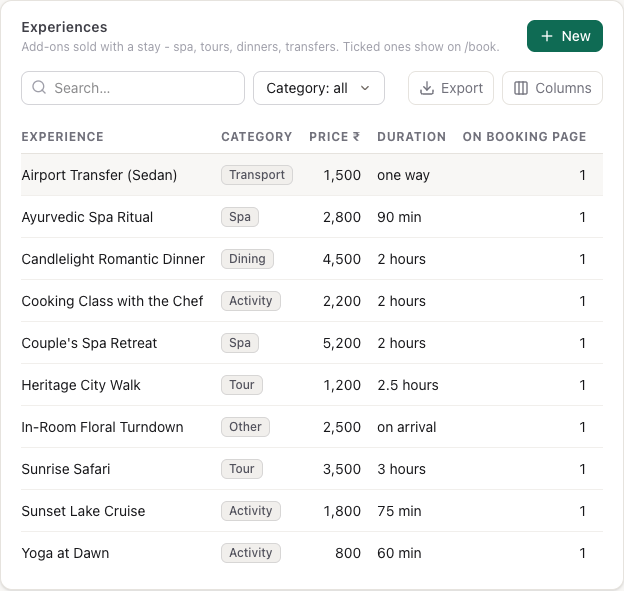Viewport: 624px width, 591px height.
Task: Click price 2,200 for Cooking Class
Action: [x=342, y=301]
